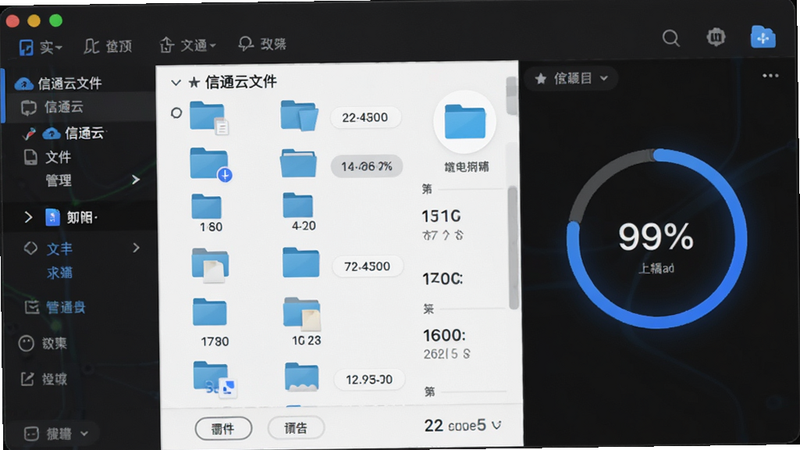Open the folder with blue plus badge

pyautogui.click(x=210, y=164)
